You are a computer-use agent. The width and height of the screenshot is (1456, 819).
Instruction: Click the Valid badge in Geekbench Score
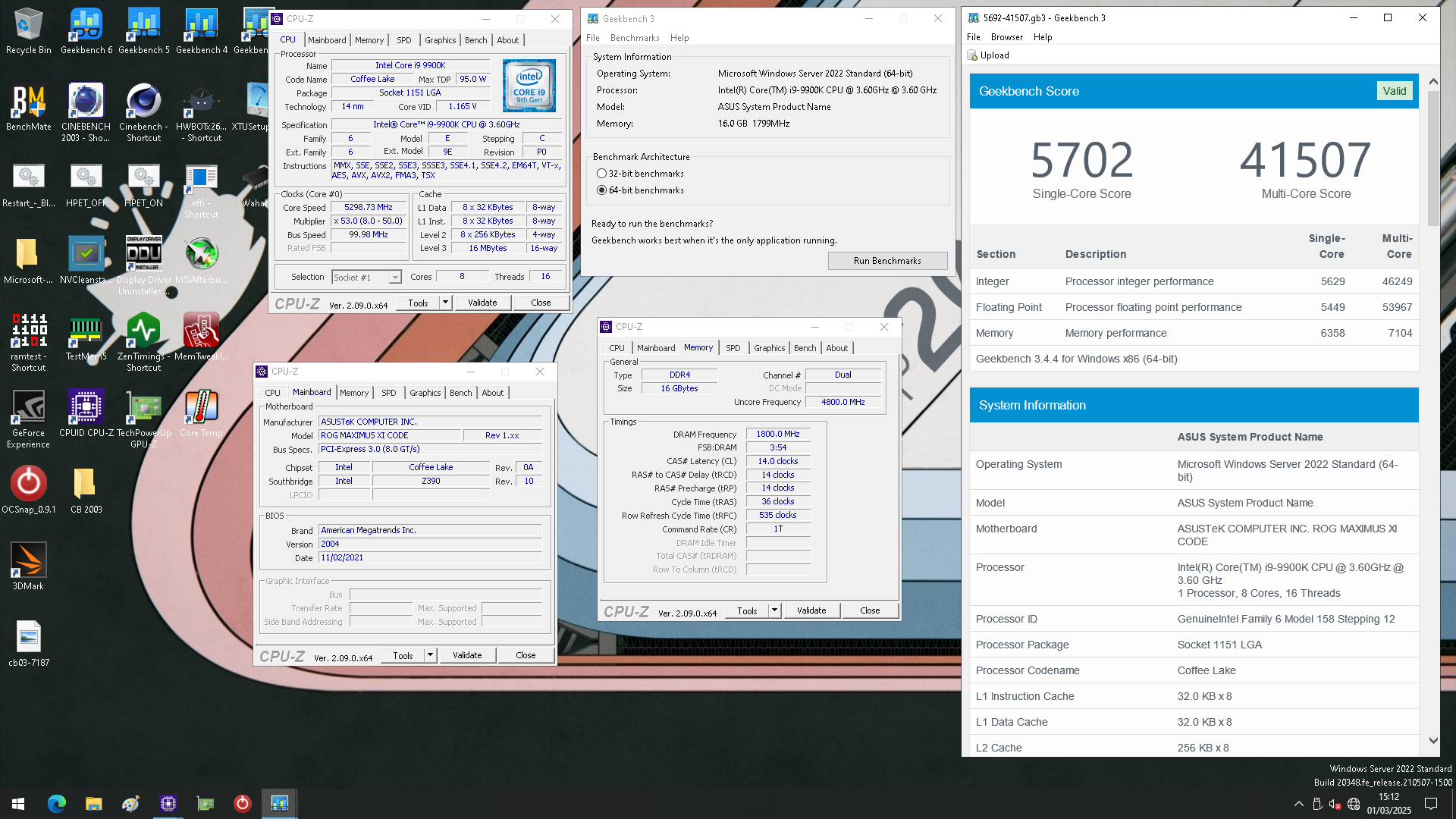pos(1395,91)
